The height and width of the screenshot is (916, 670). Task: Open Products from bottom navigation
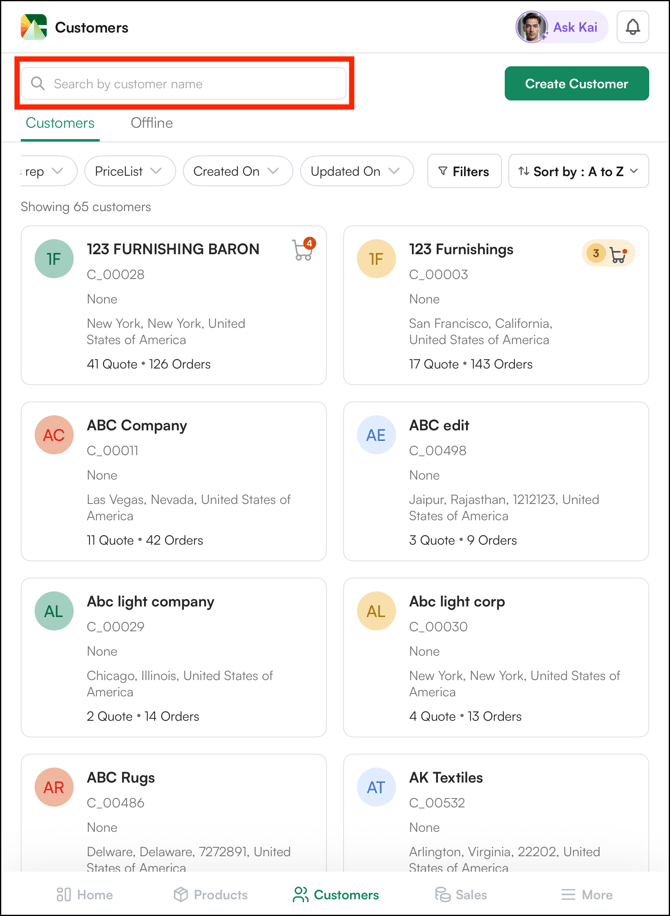click(210, 894)
